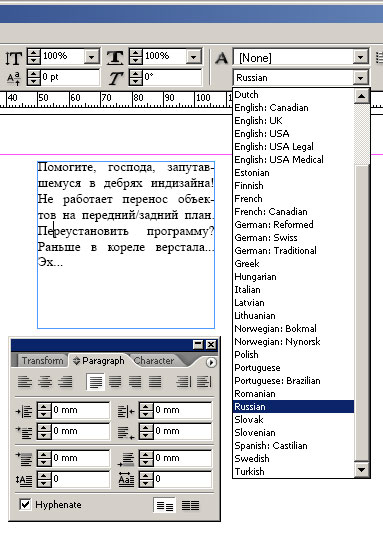Select Italian language
The height and width of the screenshot is (534, 383).
[293, 289]
